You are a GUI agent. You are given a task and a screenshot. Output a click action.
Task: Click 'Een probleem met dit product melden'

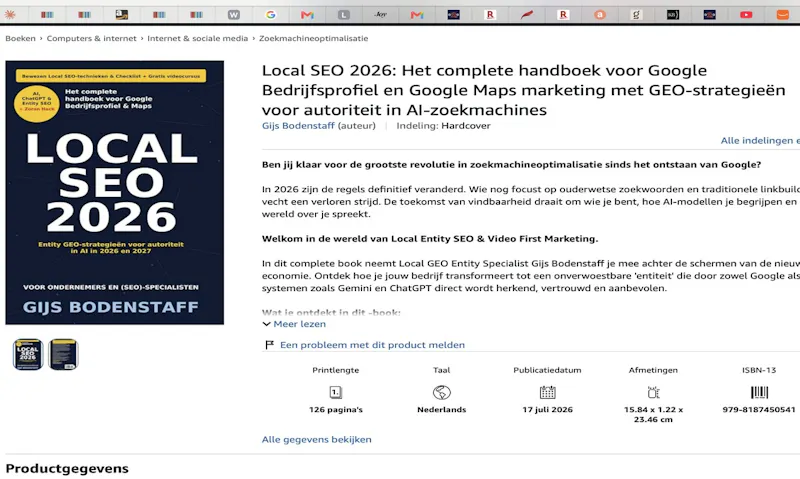coord(372,345)
